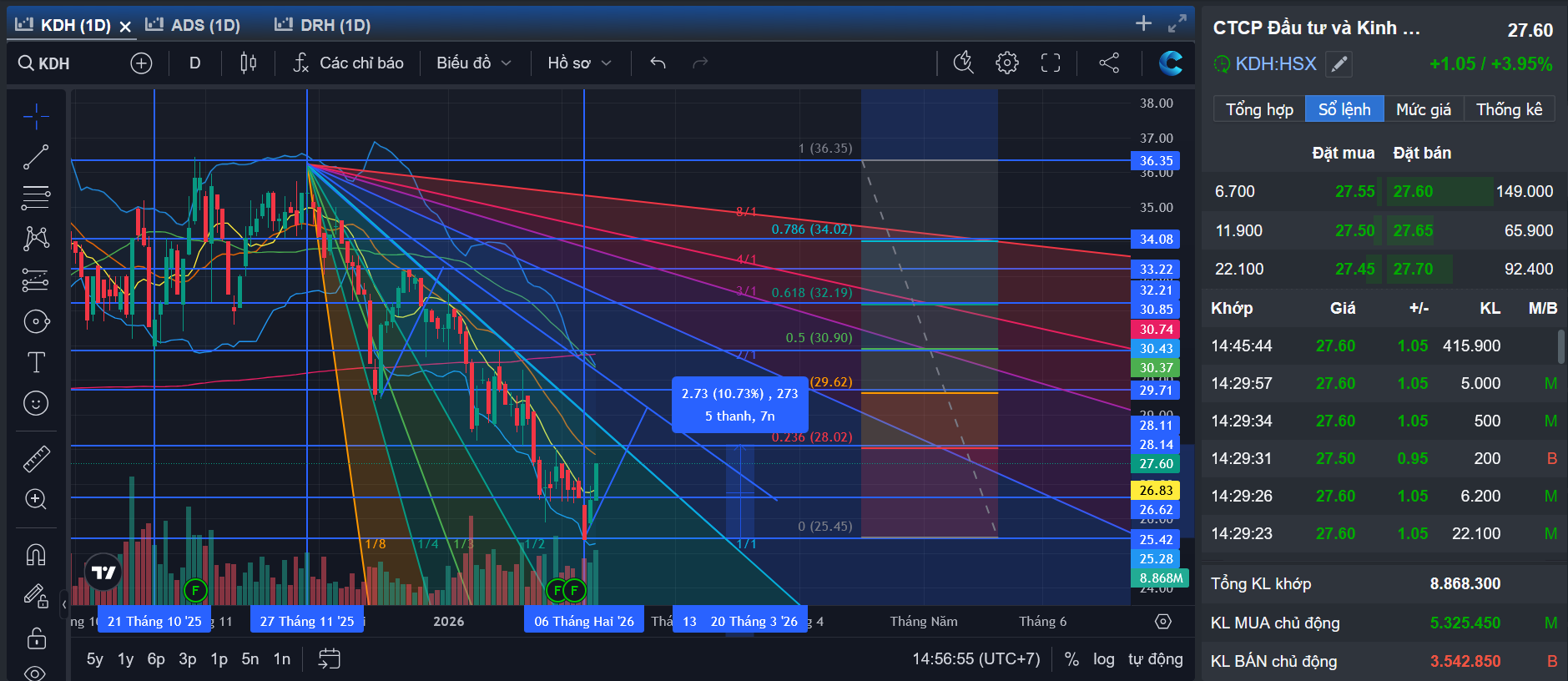Set chart range to 5y
1568x681 pixels.
(x=95, y=659)
